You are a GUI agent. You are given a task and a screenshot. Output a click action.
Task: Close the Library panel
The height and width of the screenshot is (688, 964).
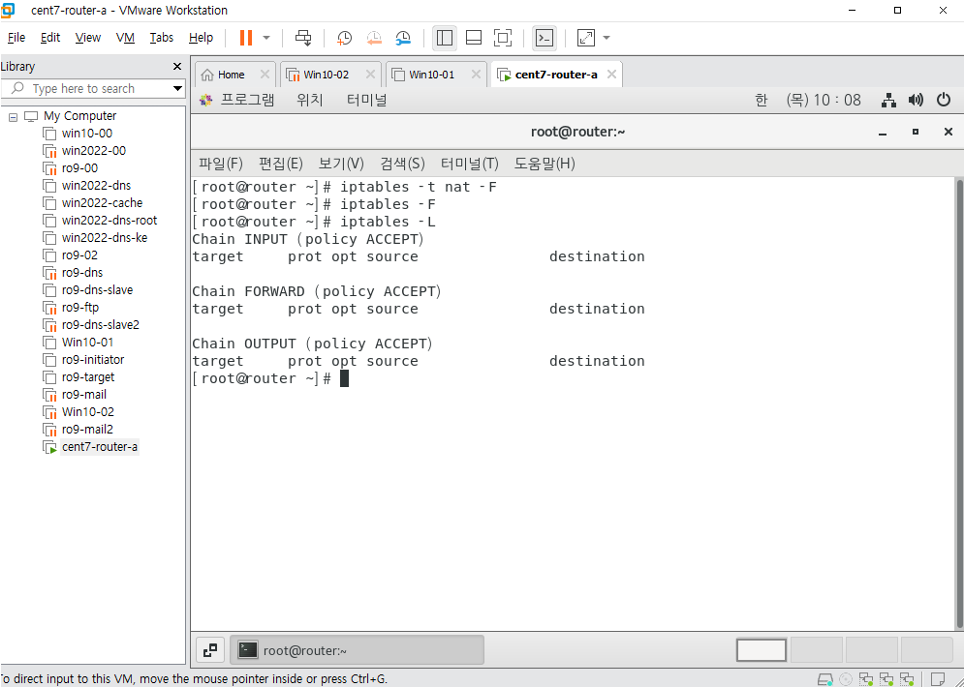[x=177, y=66]
